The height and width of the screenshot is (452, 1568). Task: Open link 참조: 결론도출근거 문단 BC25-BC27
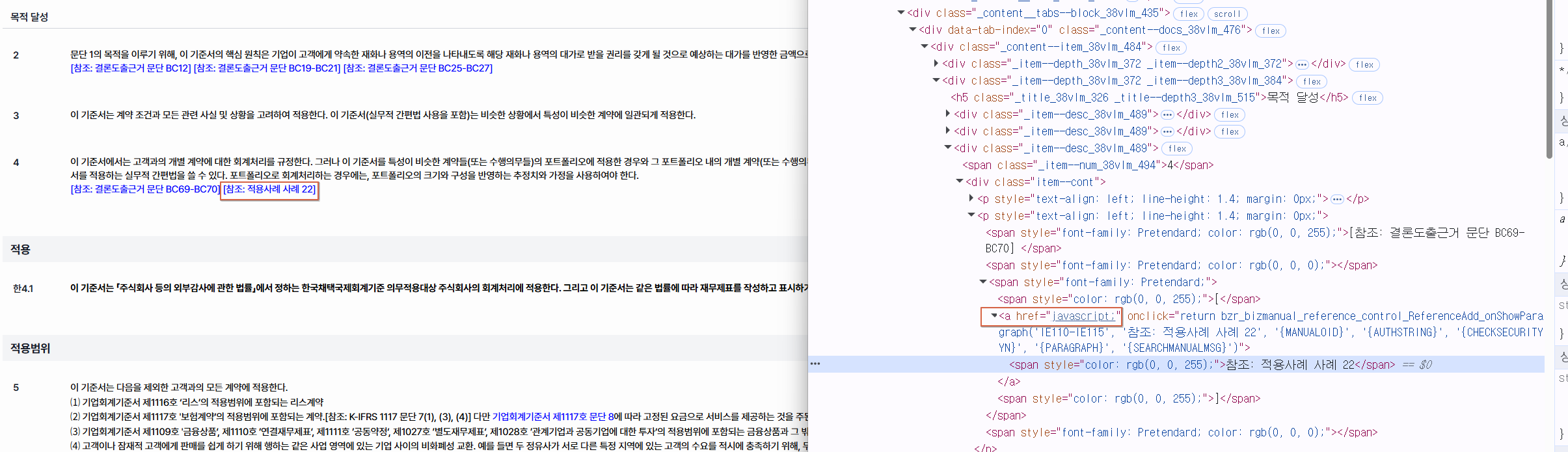418,68
